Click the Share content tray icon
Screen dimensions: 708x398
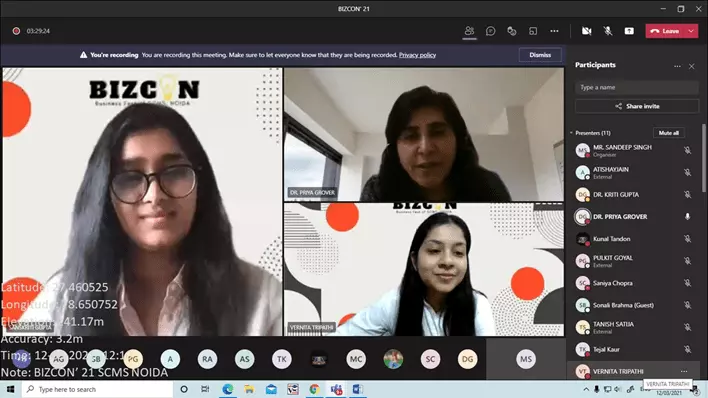tap(629, 31)
